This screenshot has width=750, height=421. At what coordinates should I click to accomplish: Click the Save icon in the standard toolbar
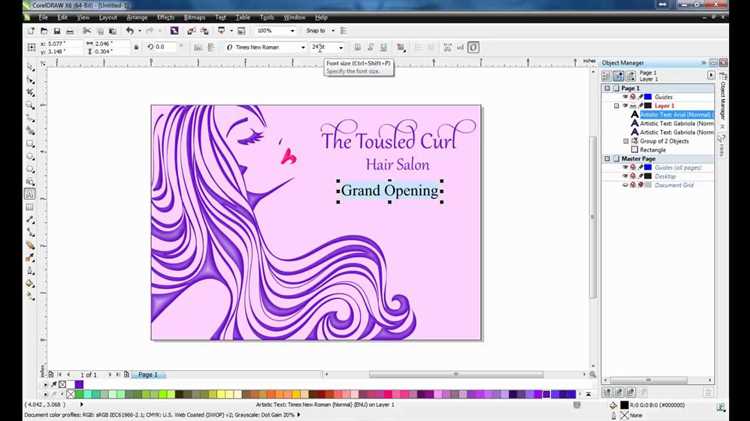[x=56, y=31]
